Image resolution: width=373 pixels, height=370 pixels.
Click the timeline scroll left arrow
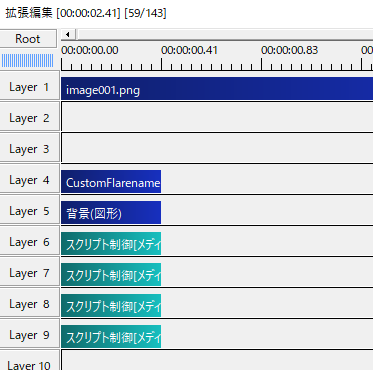(68, 34)
